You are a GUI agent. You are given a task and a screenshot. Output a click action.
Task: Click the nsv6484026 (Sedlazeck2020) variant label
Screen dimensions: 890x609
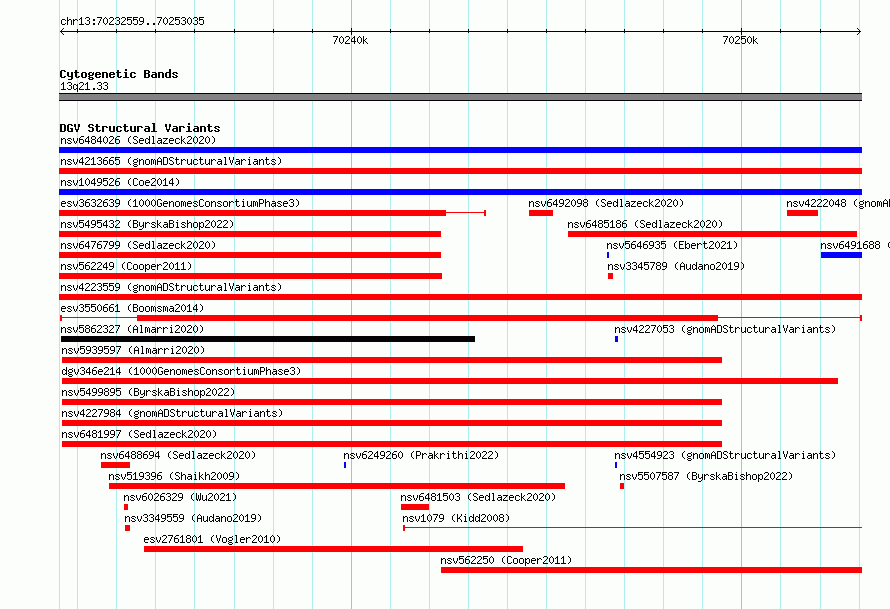click(x=138, y=140)
